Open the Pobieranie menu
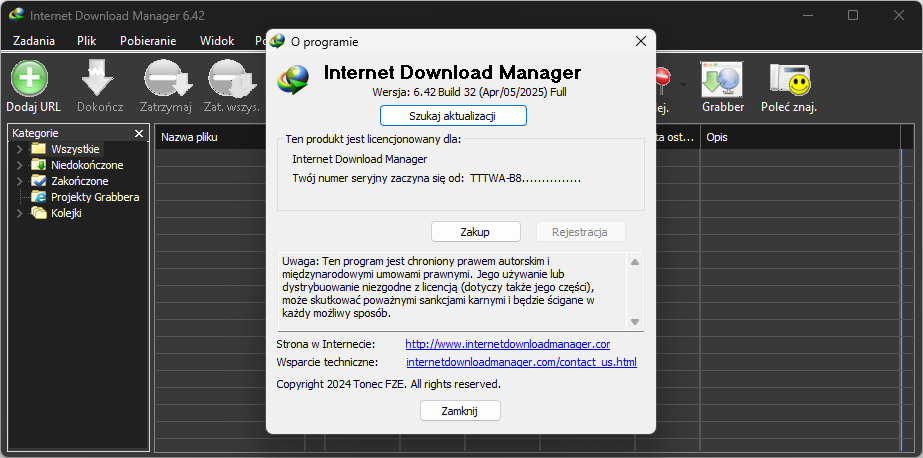 (x=148, y=41)
